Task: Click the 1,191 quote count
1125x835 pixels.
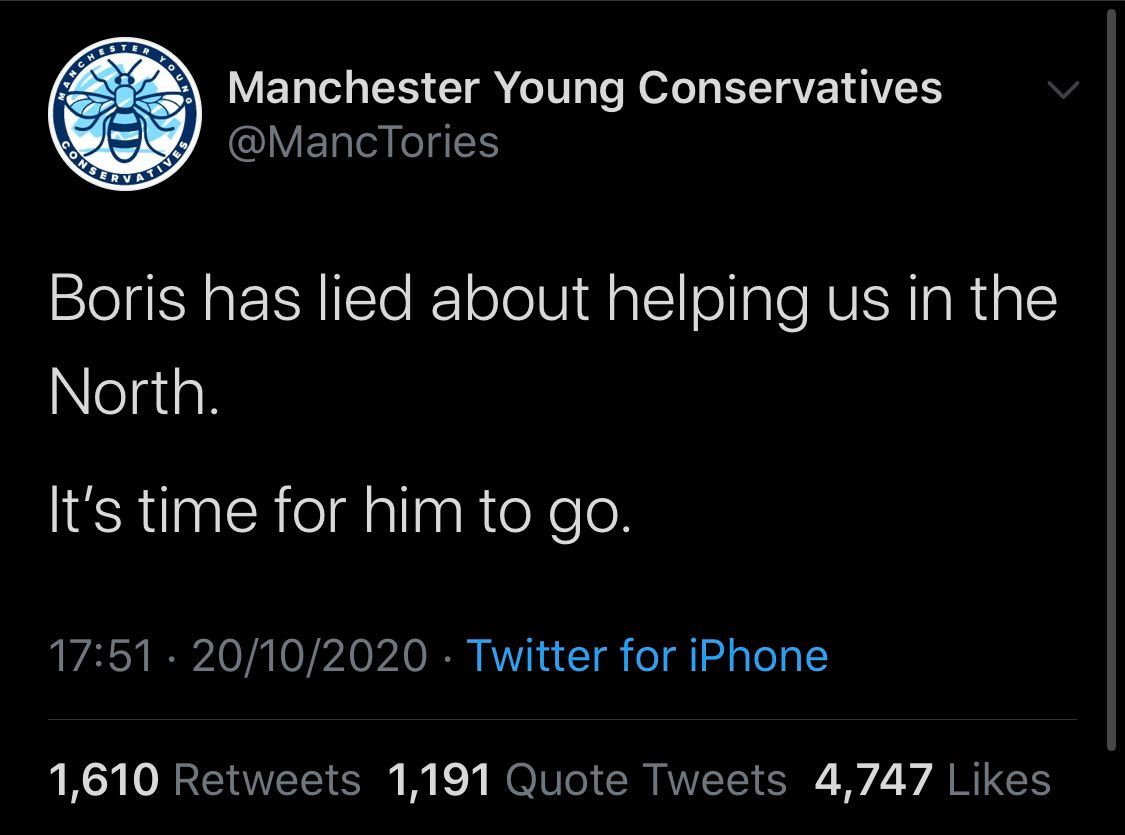Action: pyautogui.click(x=438, y=780)
